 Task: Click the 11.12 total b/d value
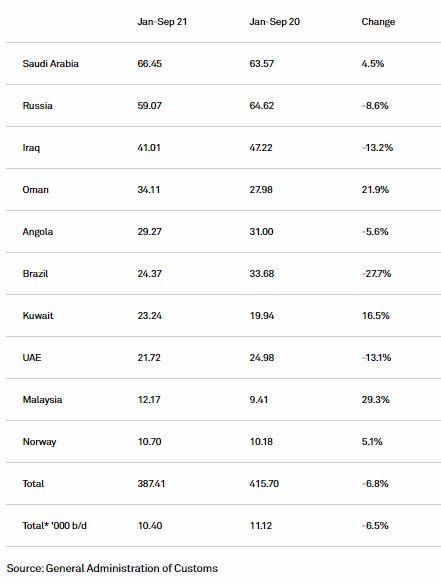click(261, 525)
